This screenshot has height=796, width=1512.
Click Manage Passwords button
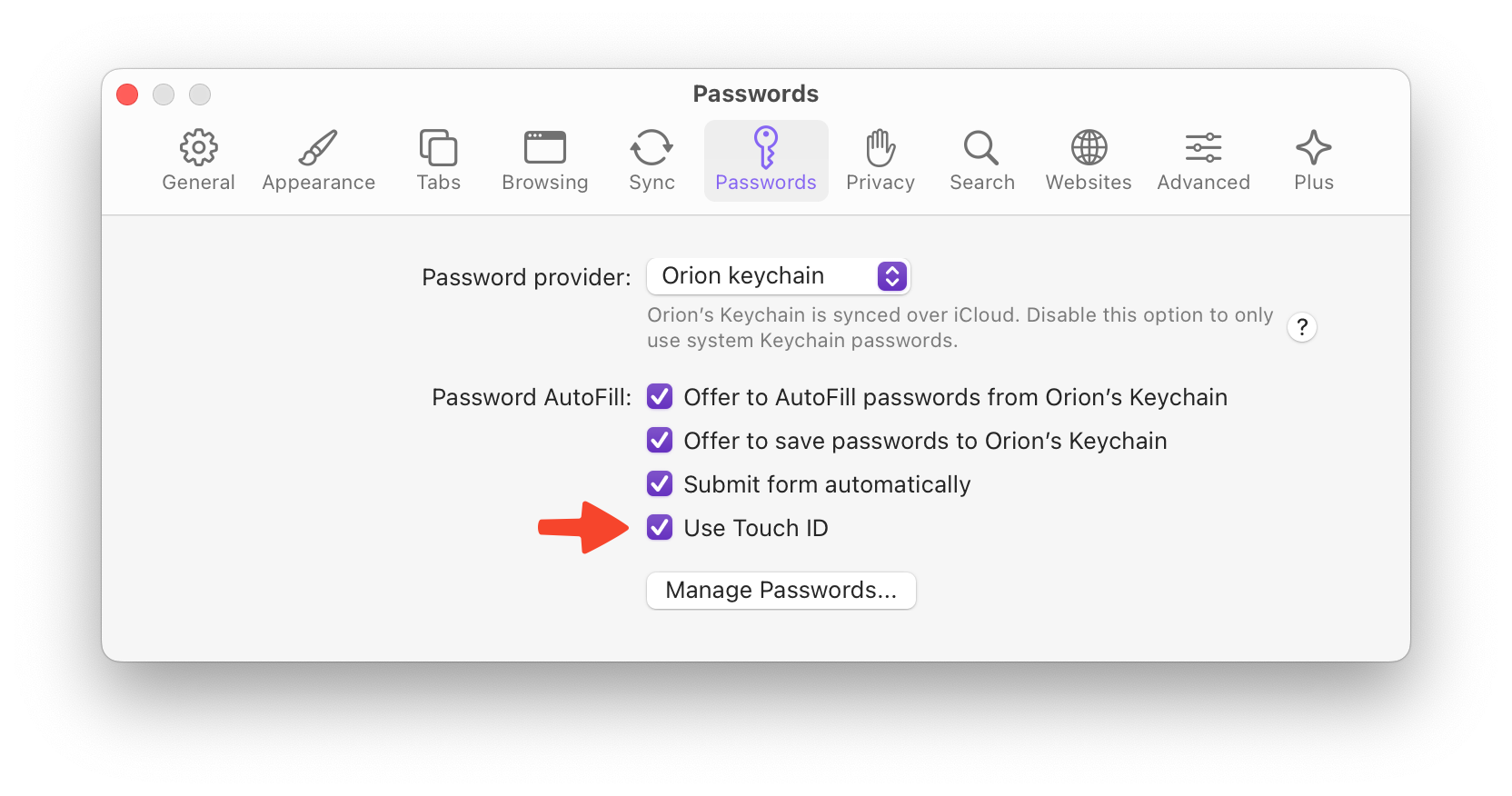(x=781, y=591)
